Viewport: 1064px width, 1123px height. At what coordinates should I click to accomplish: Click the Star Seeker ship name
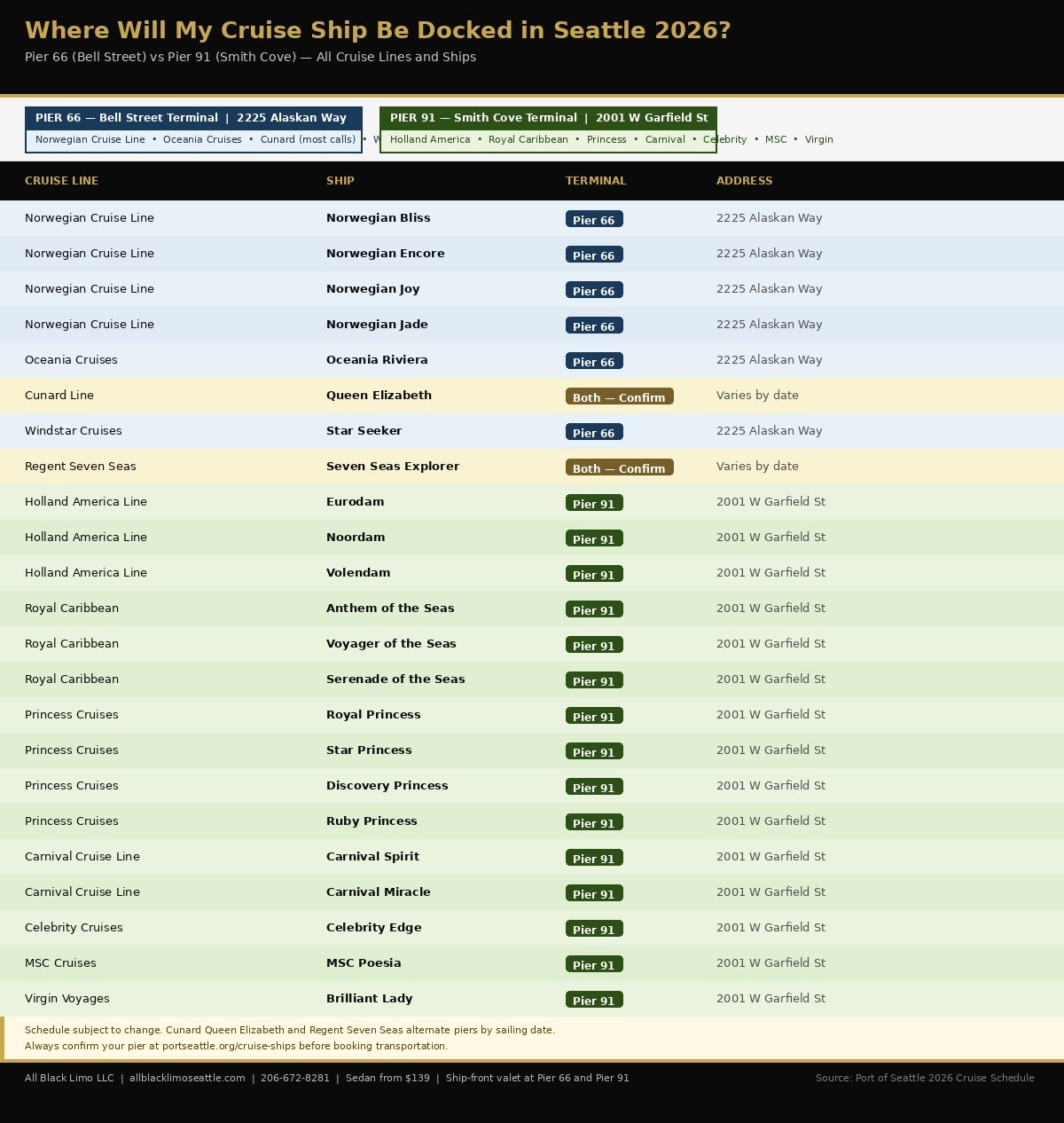[x=364, y=431]
